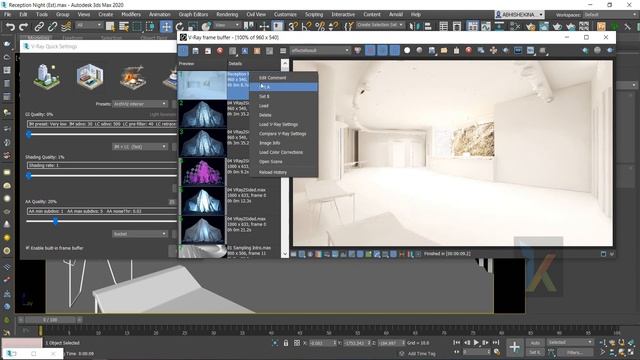Viewport: 640px width, 360px height.
Task: Click the history list scroll-down arrow
Action: tap(285, 253)
